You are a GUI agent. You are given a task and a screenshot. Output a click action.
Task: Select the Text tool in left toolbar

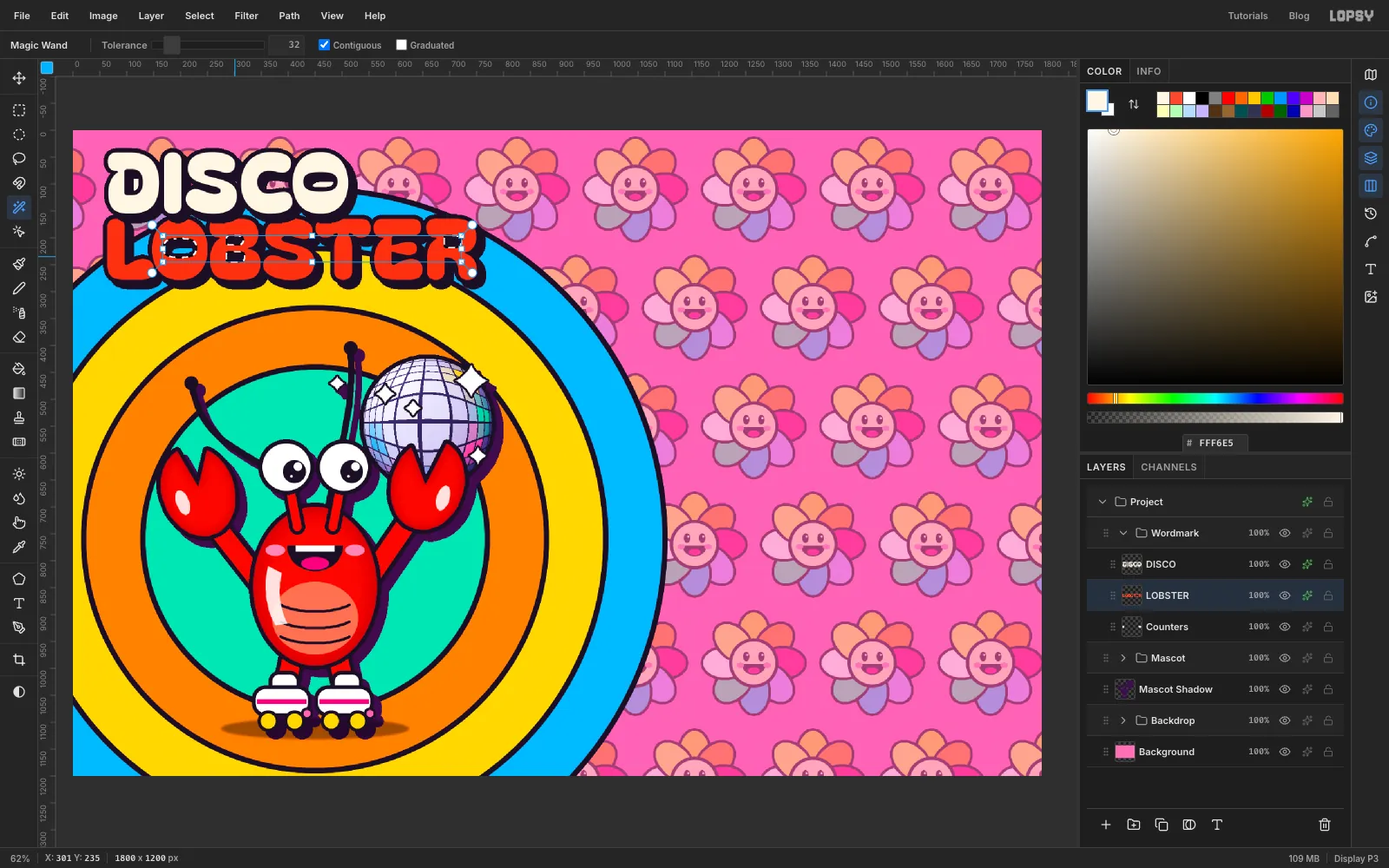(x=19, y=603)
